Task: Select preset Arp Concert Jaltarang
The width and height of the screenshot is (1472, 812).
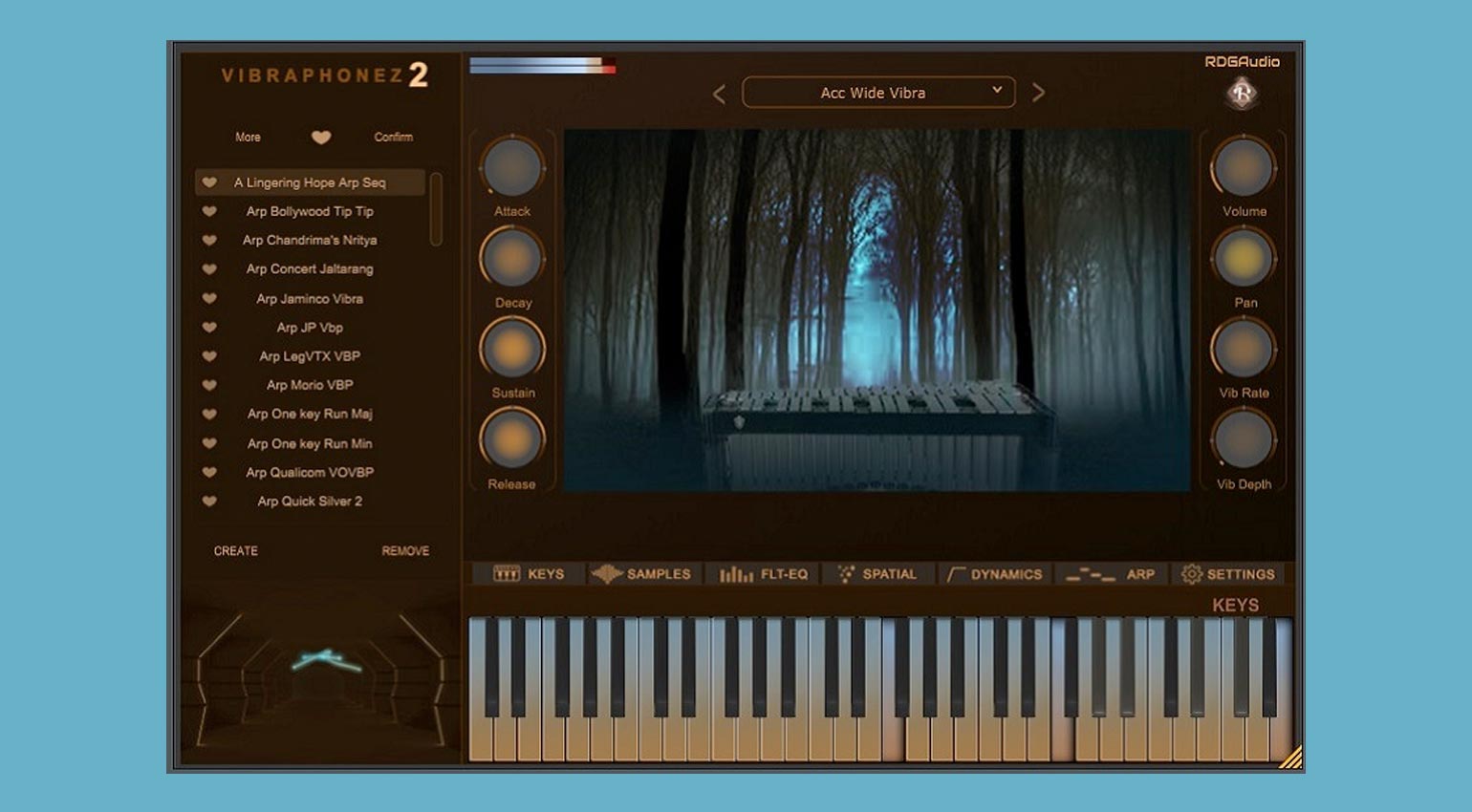Action: (x=310, y=269)
